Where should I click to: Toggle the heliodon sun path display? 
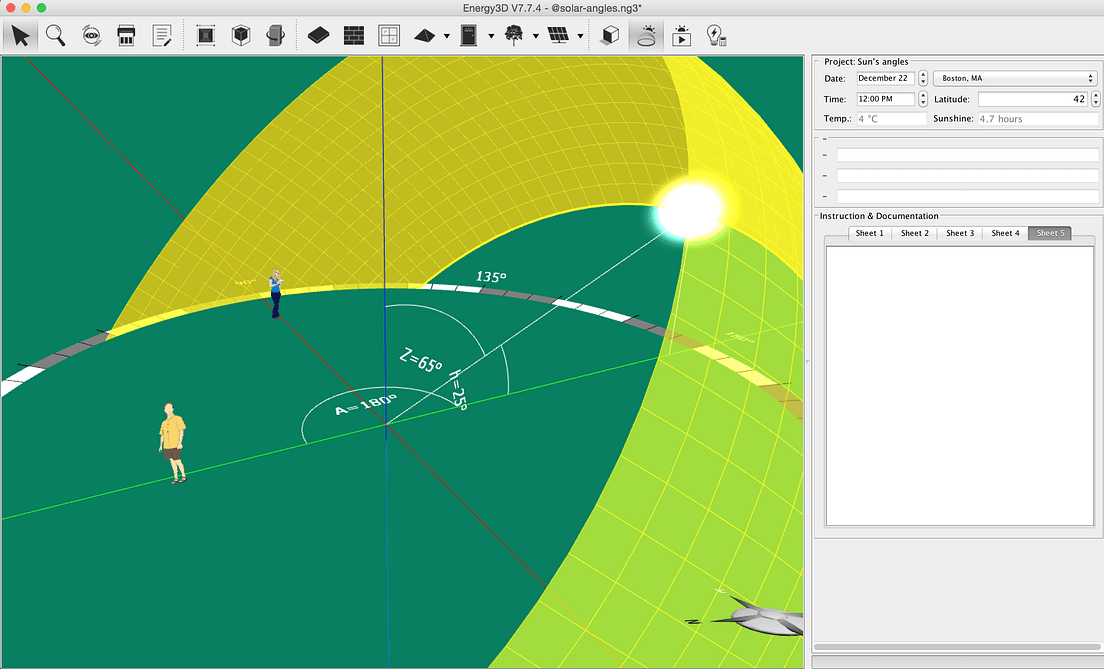646,36
